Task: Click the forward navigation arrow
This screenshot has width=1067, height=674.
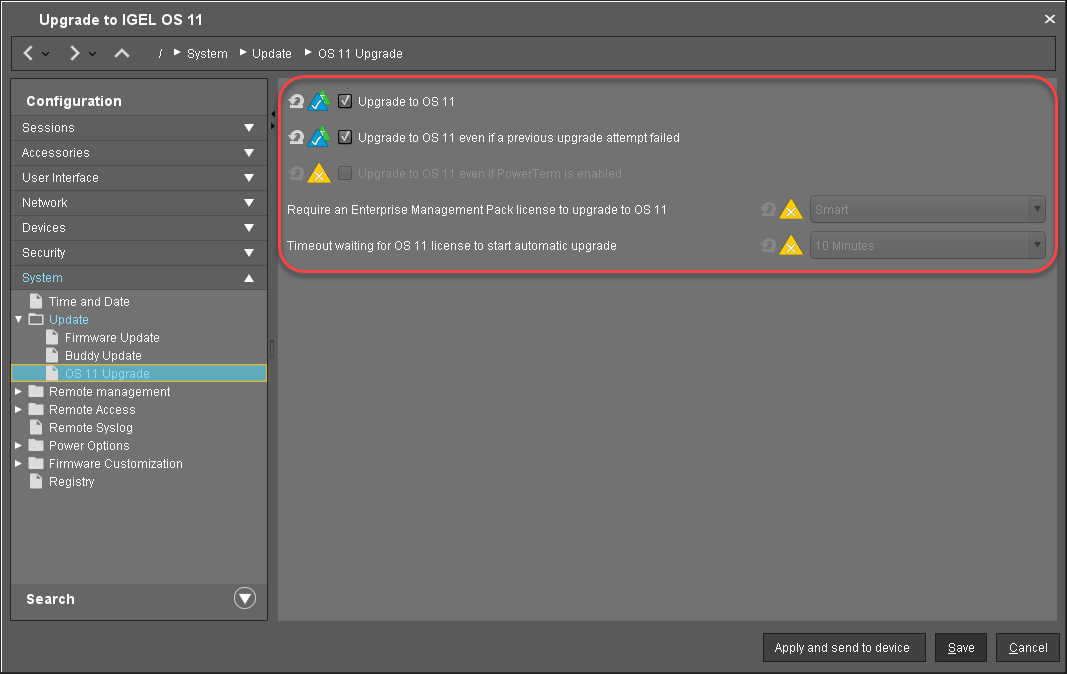Action: pyautogui.click(x=74, y=53)
